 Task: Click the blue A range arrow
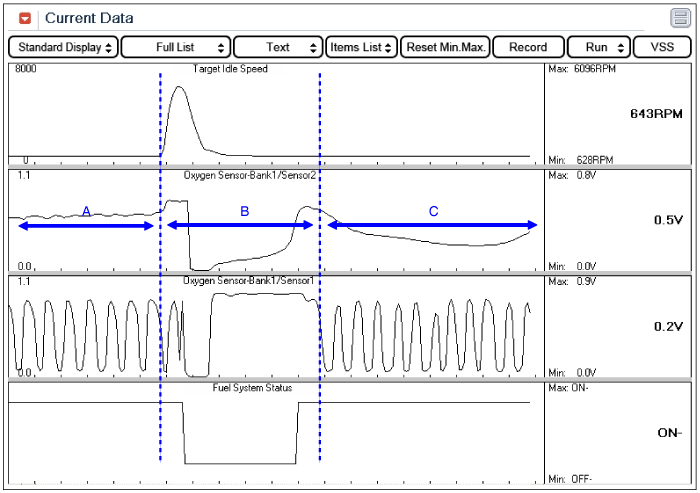86,226
